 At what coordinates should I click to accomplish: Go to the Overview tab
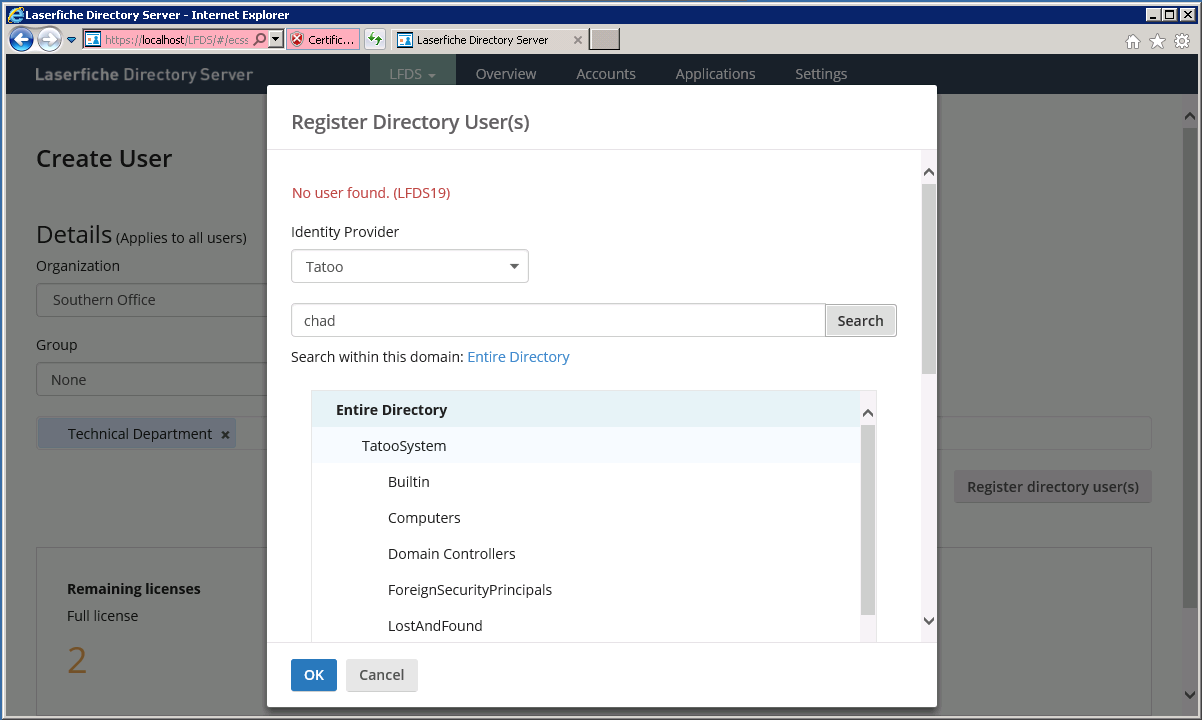coord(506,74)
